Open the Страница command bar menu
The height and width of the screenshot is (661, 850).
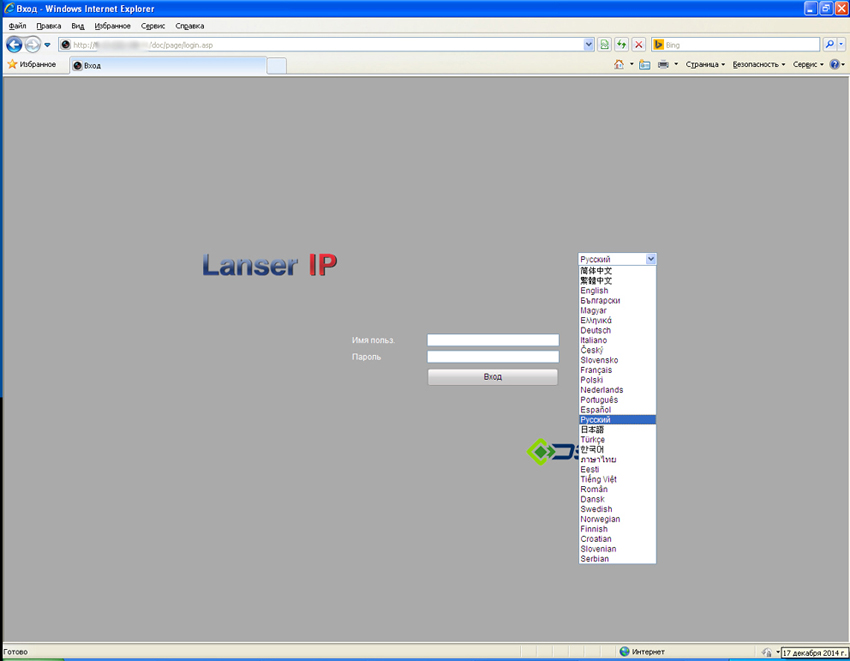[x=705, y=65]
